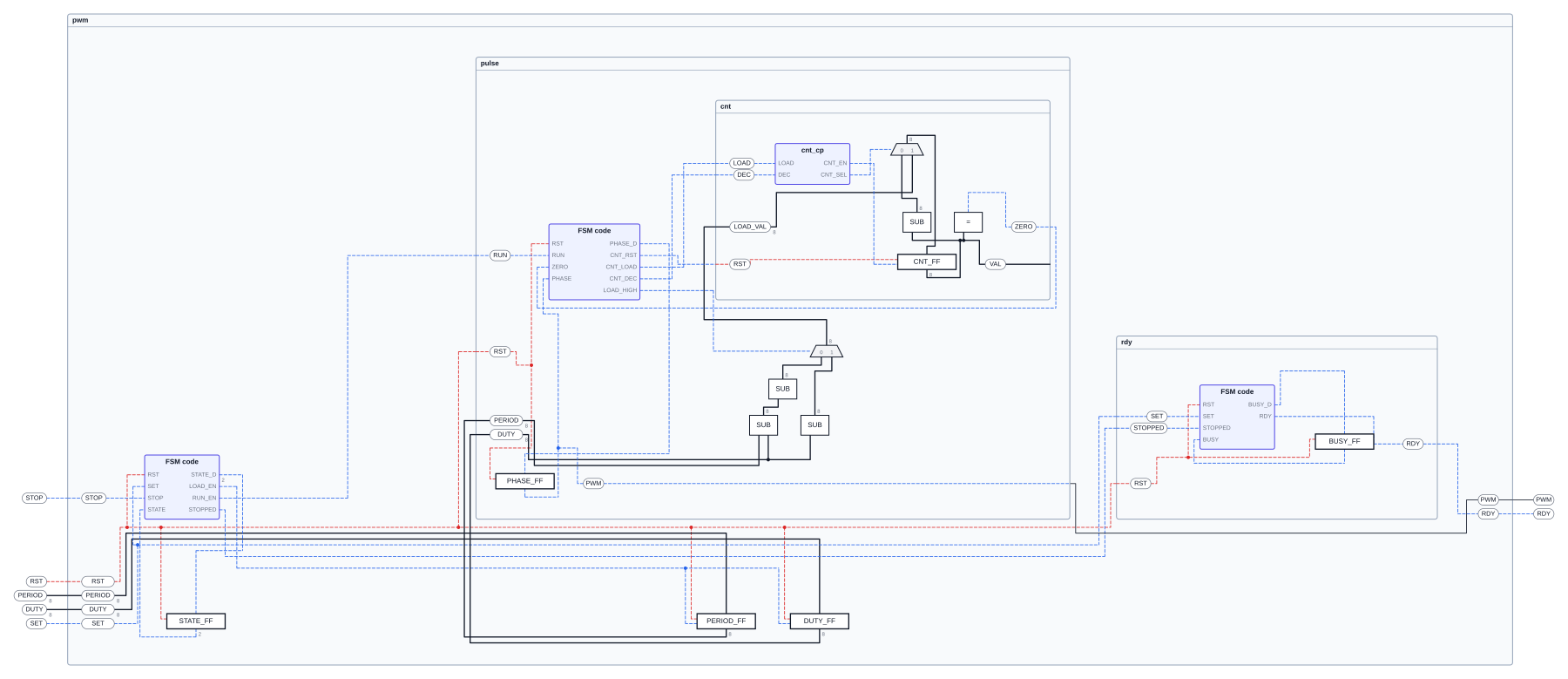
Task: Click the DUTY_FF register box
Action: pos(820,621)
